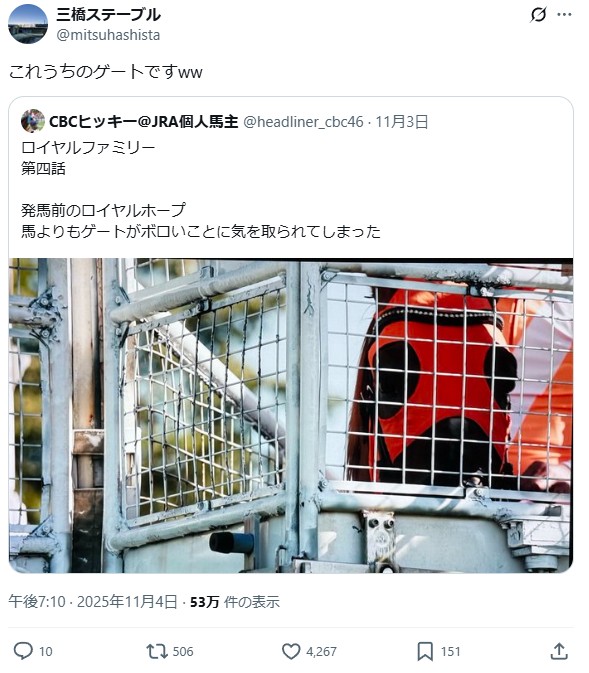View the starting gate photo in quoted post
The width and height of the screenshot is (589, 673).
tap(291, 415)
